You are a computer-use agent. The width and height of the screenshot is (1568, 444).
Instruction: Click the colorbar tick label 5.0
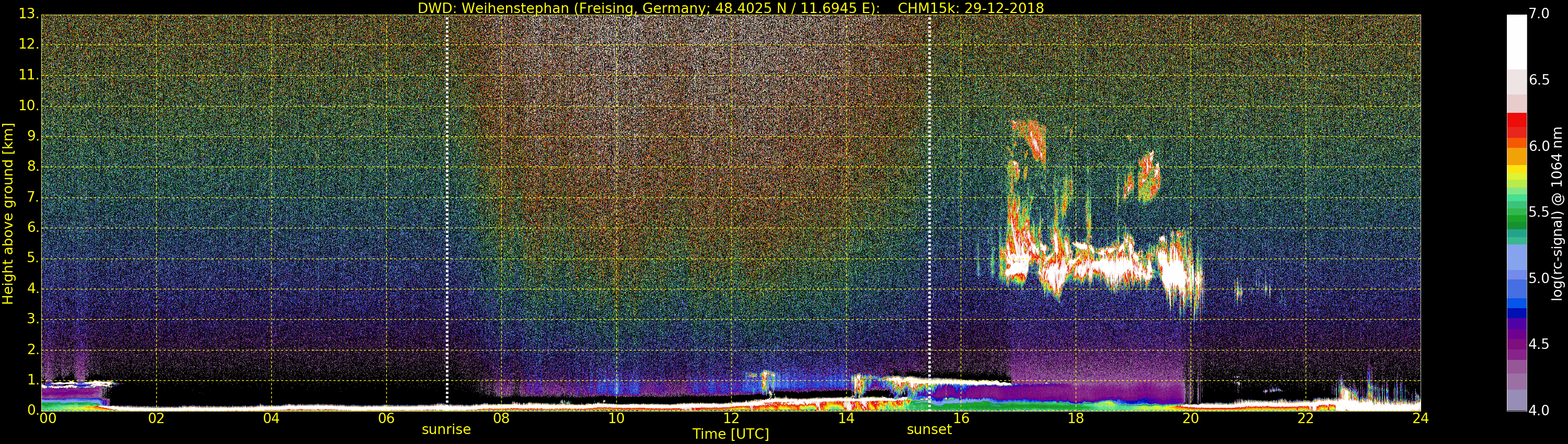[1539, 278]
